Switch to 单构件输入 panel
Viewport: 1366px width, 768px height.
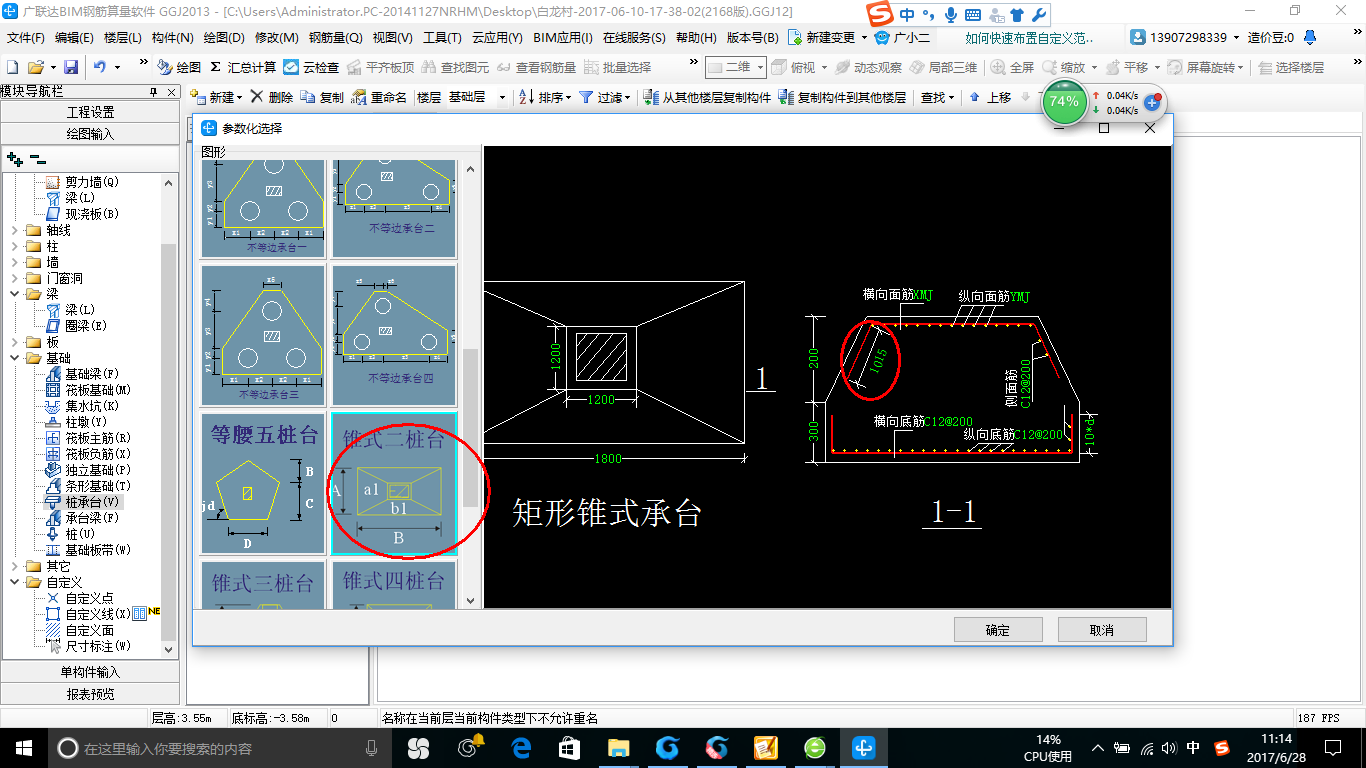(91, 672)
